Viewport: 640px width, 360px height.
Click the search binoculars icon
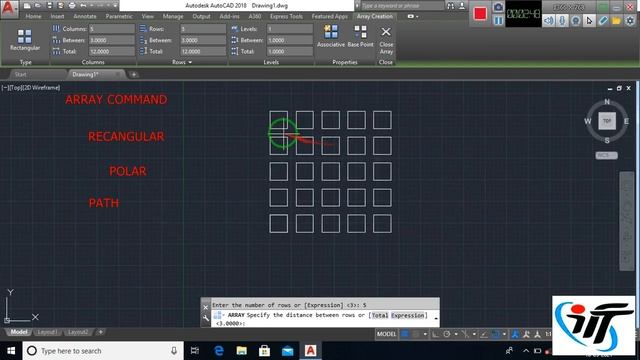[451, 6]
